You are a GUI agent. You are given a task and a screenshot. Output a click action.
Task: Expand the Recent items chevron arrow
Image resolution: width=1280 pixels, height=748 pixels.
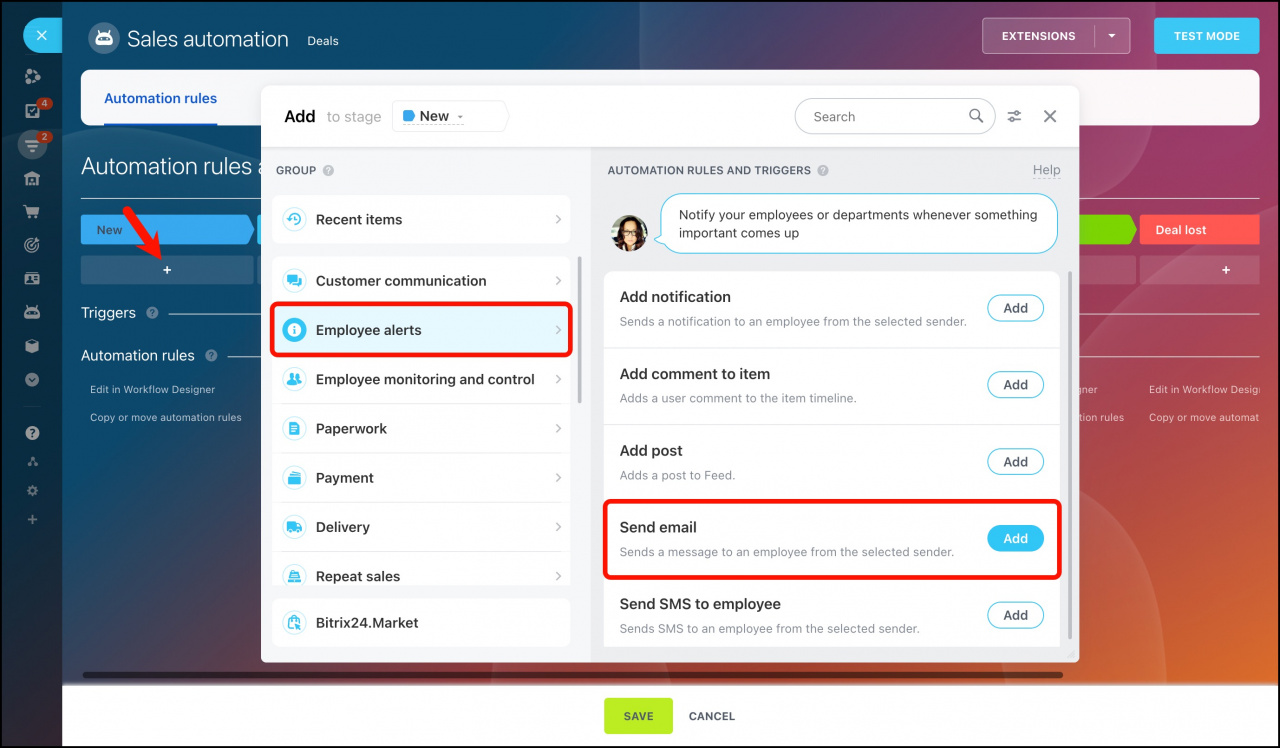pos(558,220)
